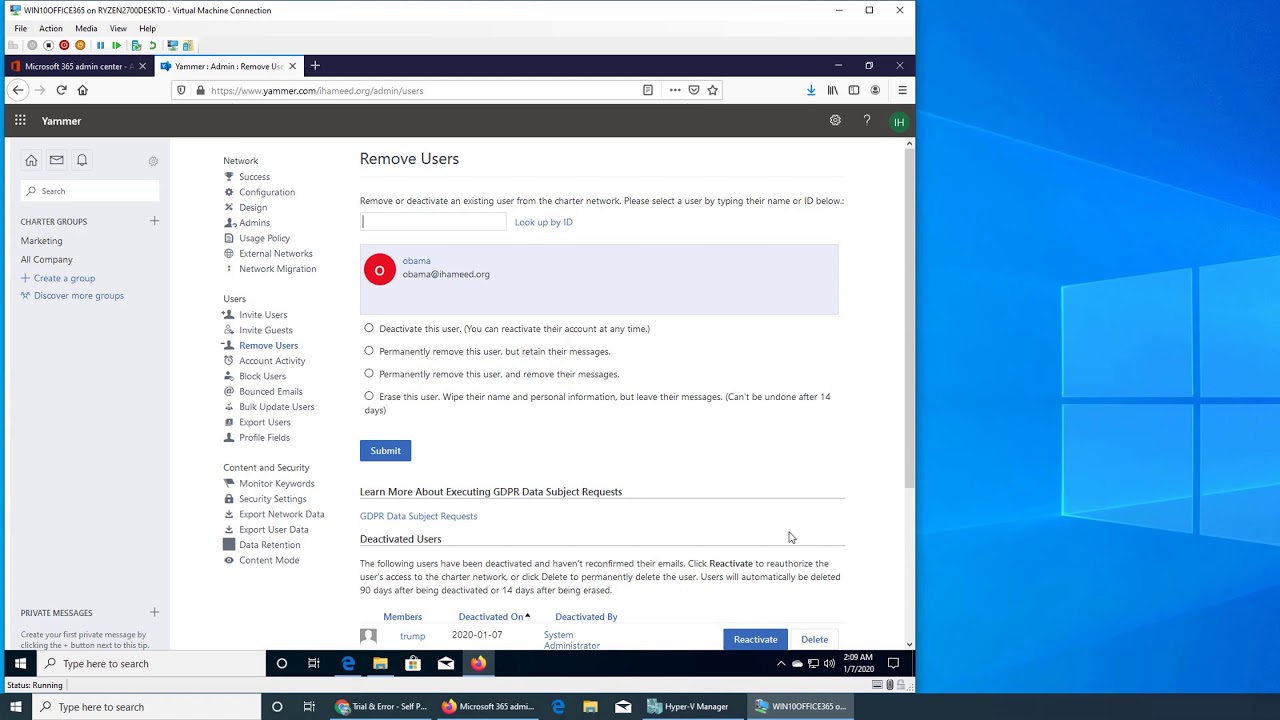Open the Help menu
This screenshot has height=720, width=1280.
pyautogui.click(x=147, y=28)
